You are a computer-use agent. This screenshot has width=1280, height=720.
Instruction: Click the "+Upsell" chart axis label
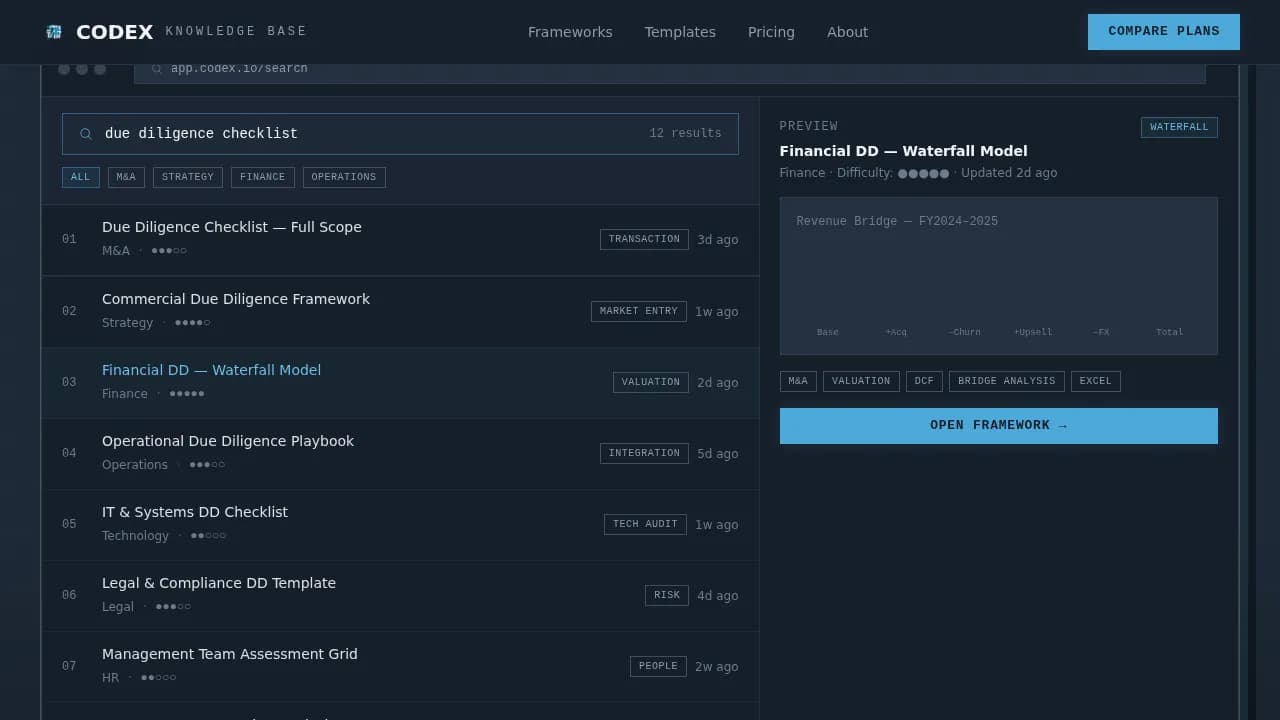[1033, 332]
